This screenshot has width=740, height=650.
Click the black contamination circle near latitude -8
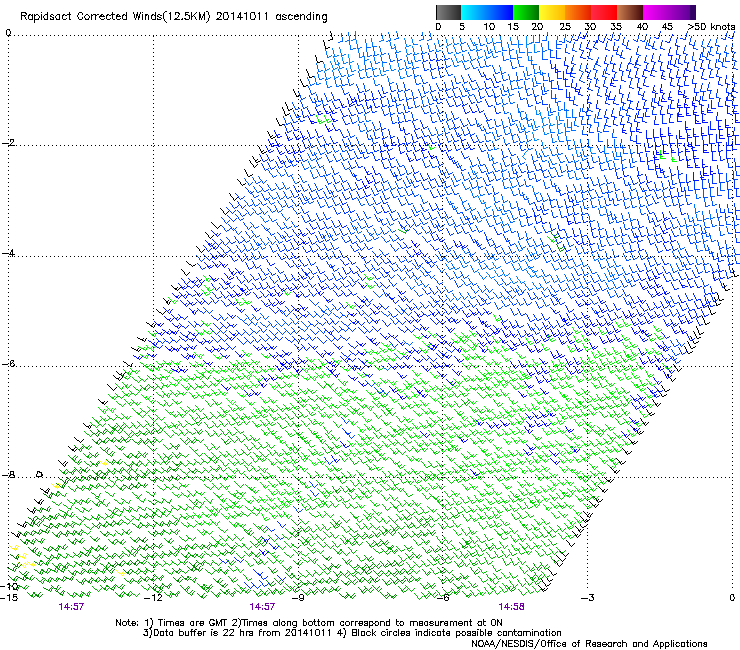40,474
